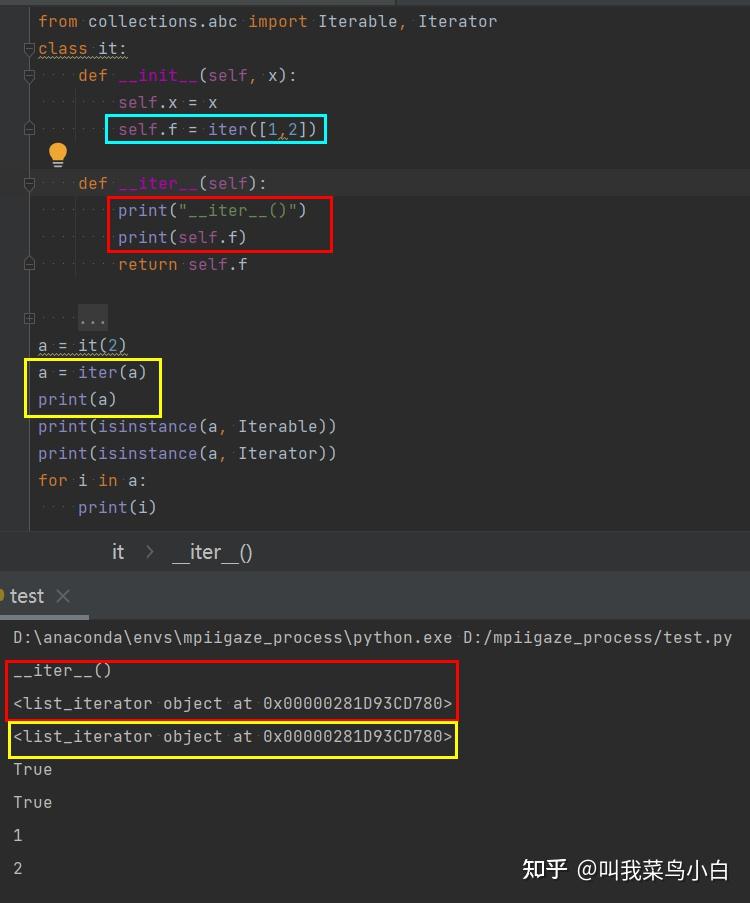
Task: Click the isinstance(a, Iterable) print statement
Action: point(187,426)
